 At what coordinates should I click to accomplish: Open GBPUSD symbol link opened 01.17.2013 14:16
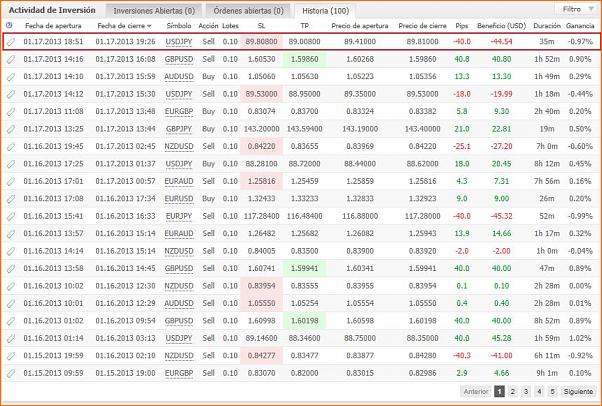pos(179,59)
